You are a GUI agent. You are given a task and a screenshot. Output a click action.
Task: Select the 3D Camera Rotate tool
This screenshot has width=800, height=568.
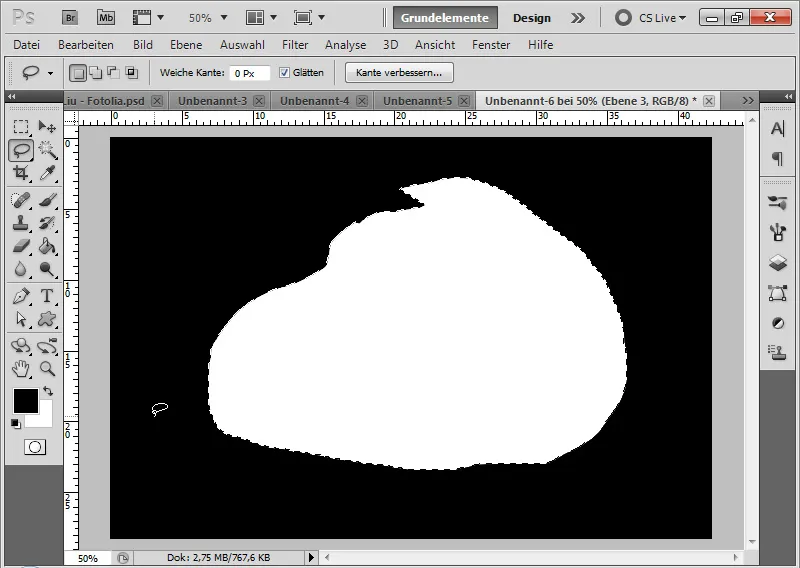[x=47, y=347]
